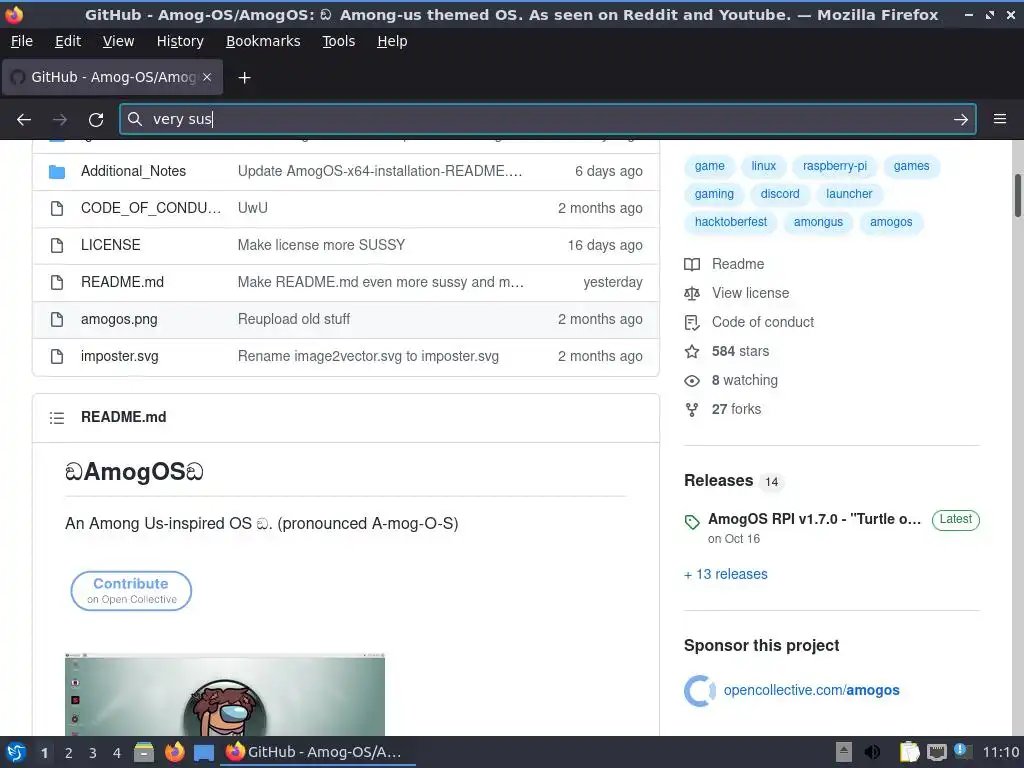Open the 'UwU' commit message

253,208
